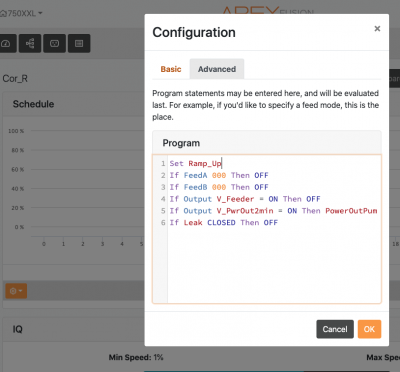This screenshot has height=372, width=400.
Task: Click the IQ panel heading
Action: (x=17, y=329)
